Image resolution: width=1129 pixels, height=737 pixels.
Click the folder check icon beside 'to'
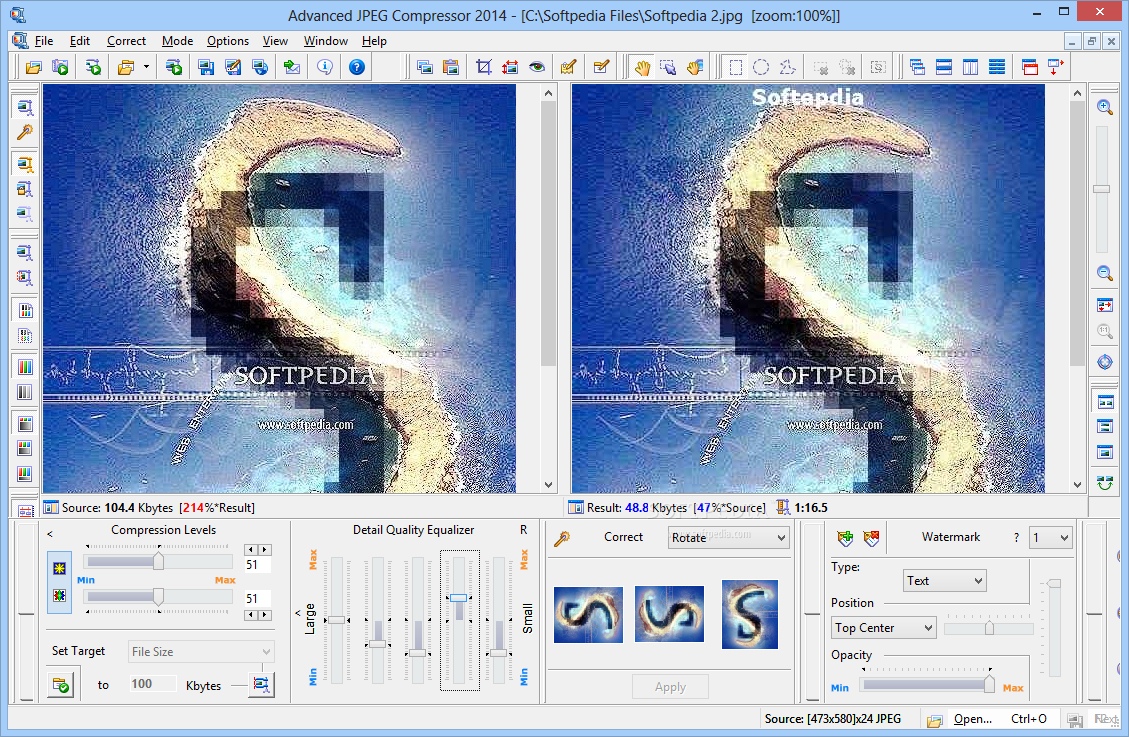click(61, 684)
